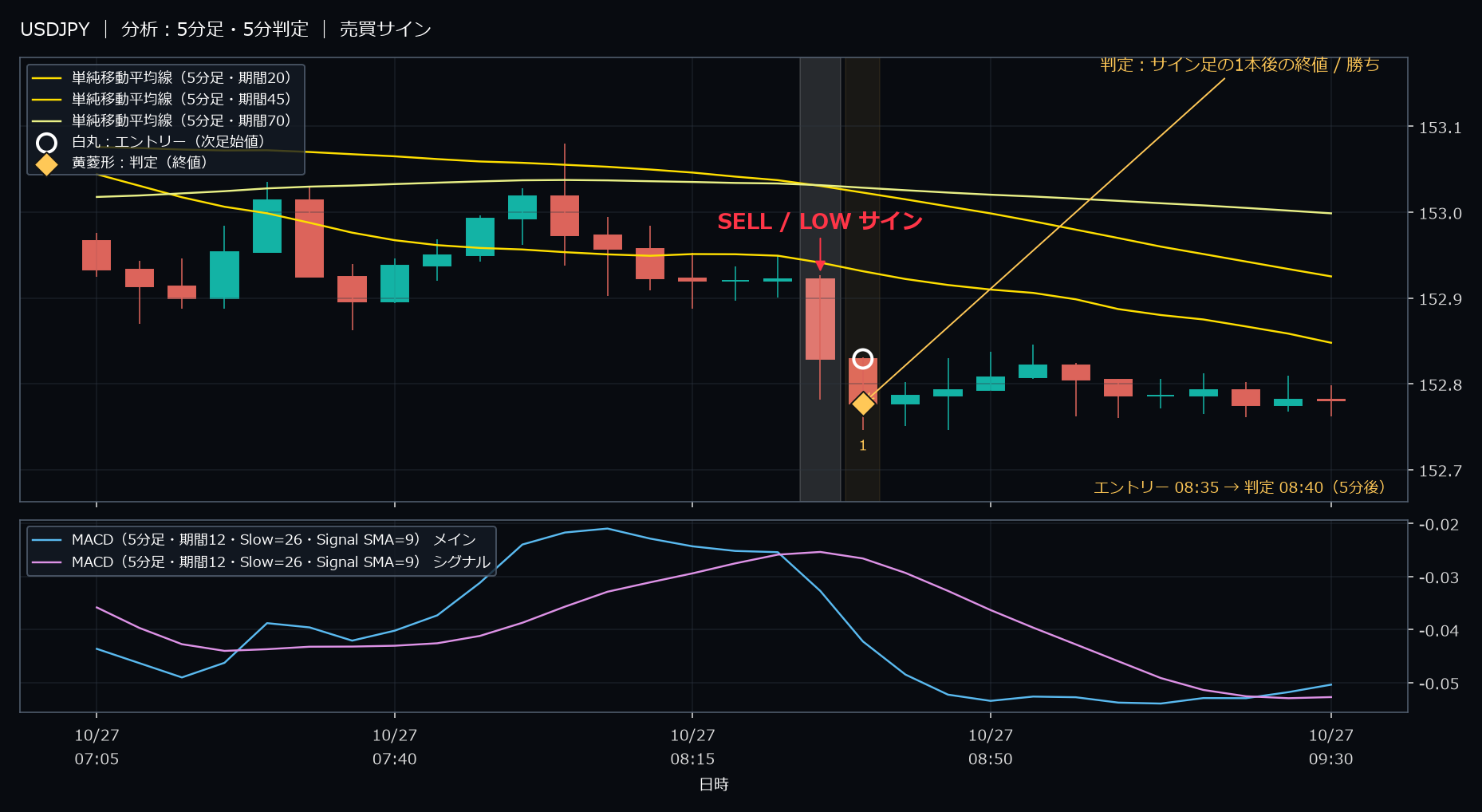The height and width of the screenshot is (812, 1482).
Task: Click the SELL / LOW サイン label
Action: pyautogui.click(x=820, y=221)
